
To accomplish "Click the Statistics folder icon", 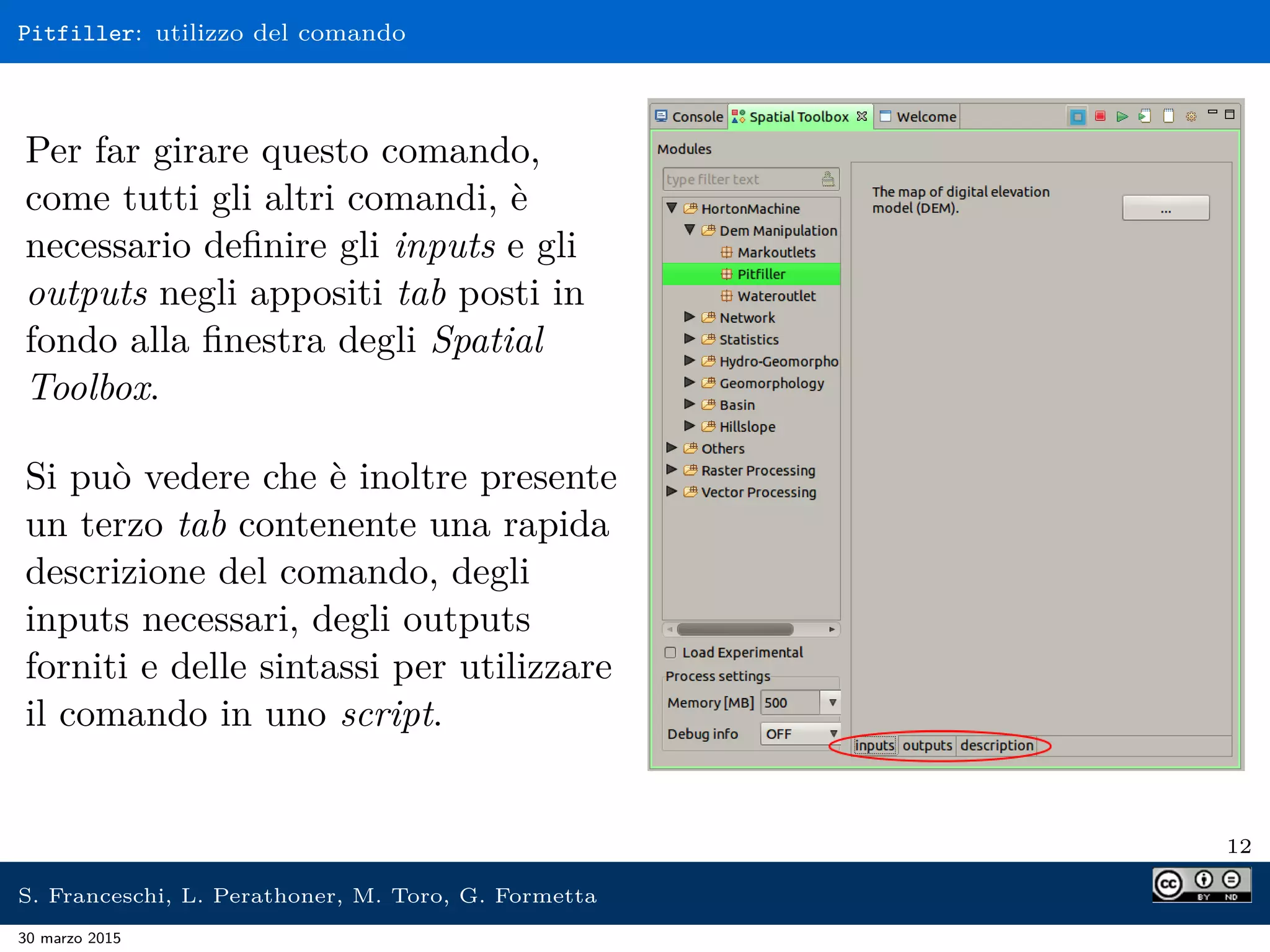I will [x=709, y=339].
